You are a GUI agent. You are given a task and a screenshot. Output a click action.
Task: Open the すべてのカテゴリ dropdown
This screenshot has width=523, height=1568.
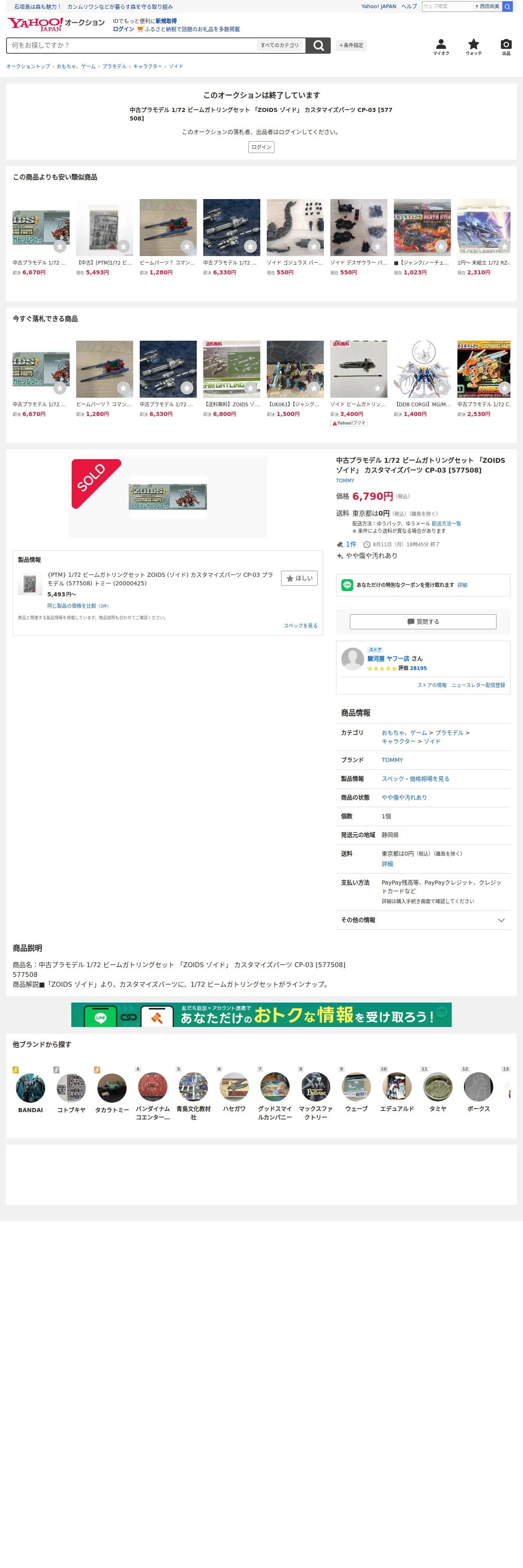point(279,46)
